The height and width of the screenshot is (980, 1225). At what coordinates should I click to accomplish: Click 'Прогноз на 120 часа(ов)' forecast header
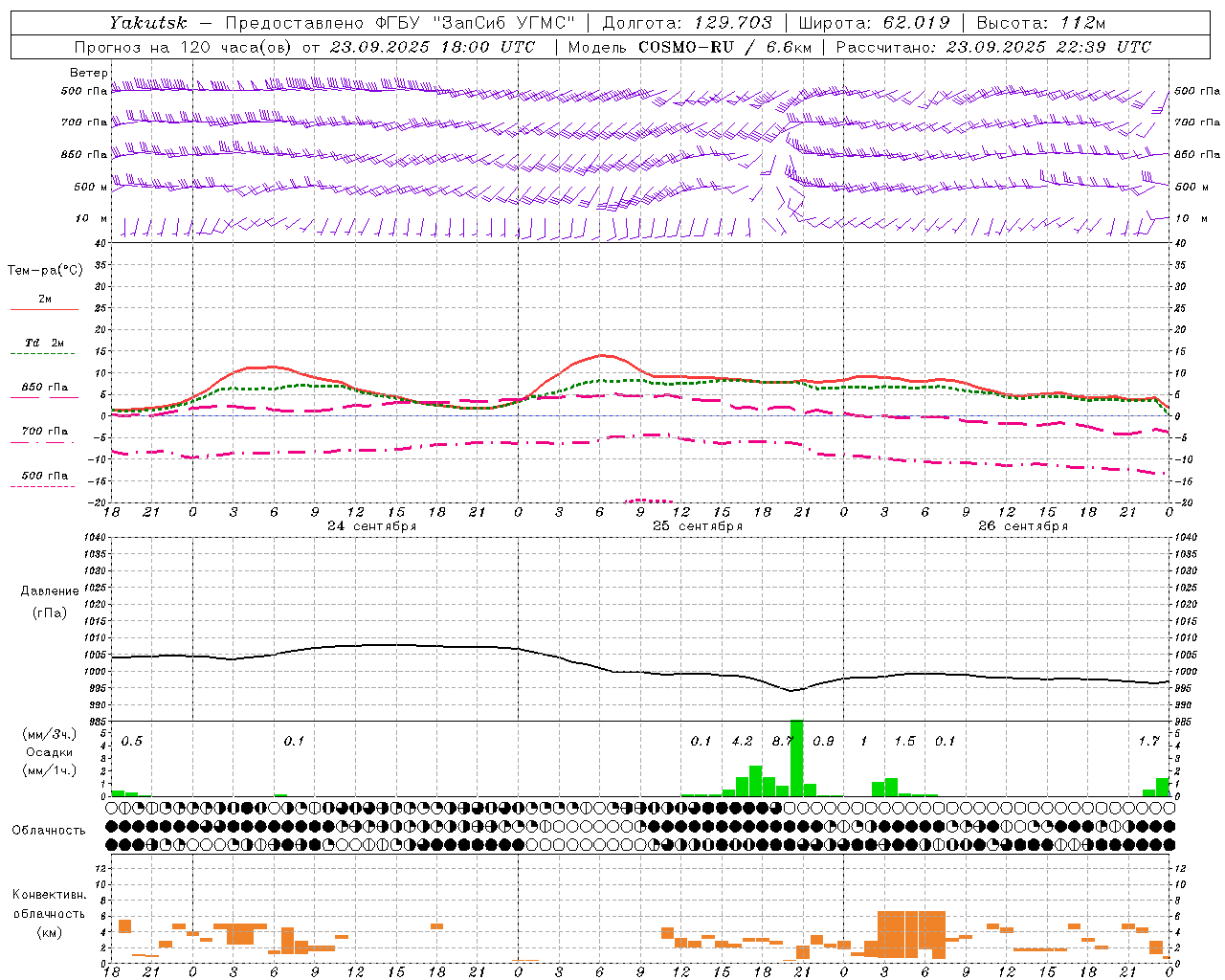[183, 47]
